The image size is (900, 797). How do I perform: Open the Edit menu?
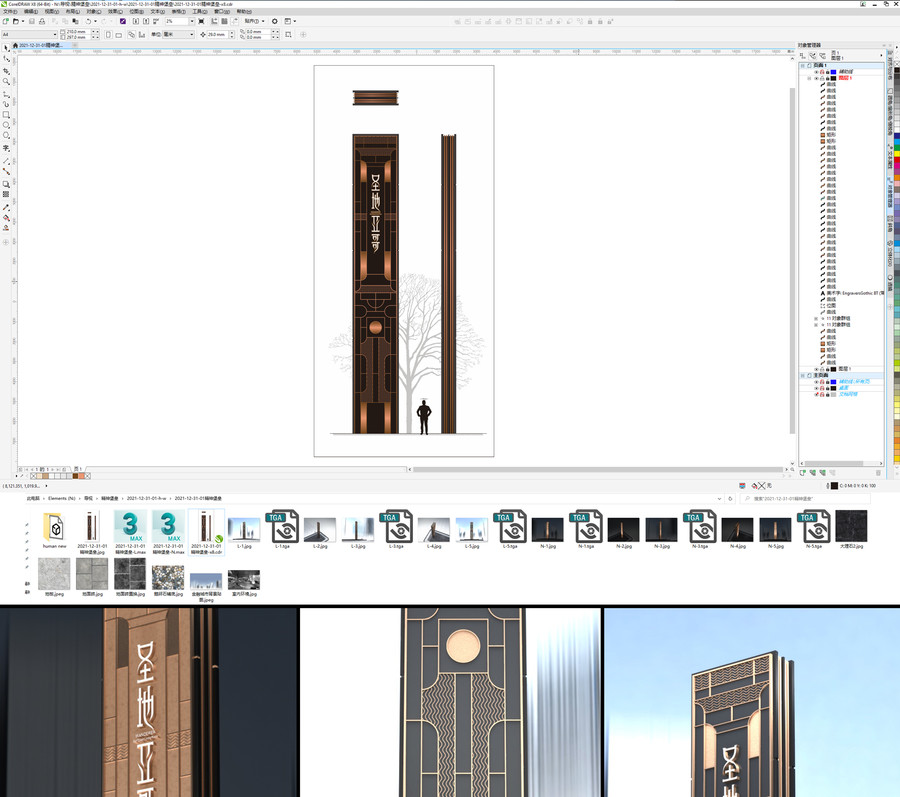pos(31,11)
